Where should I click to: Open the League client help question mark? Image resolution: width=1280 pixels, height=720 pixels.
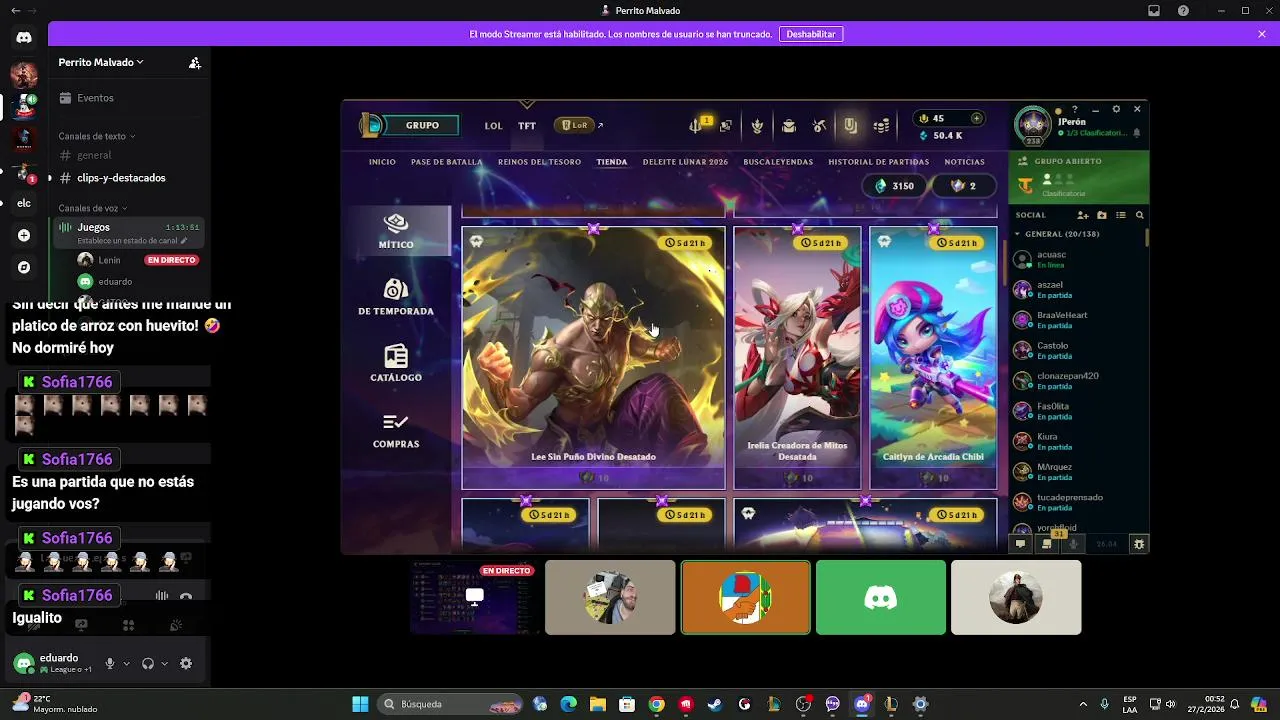point(1075,109)
